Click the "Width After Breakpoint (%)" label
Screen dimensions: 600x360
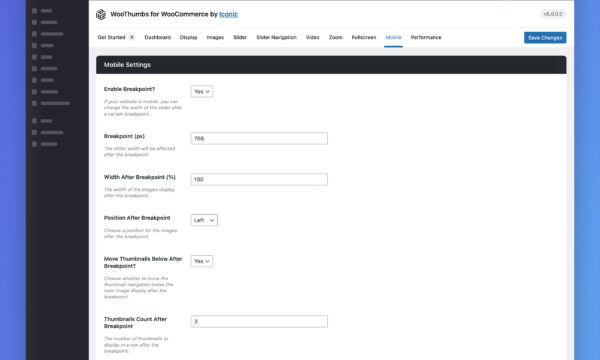coord(140,177)
